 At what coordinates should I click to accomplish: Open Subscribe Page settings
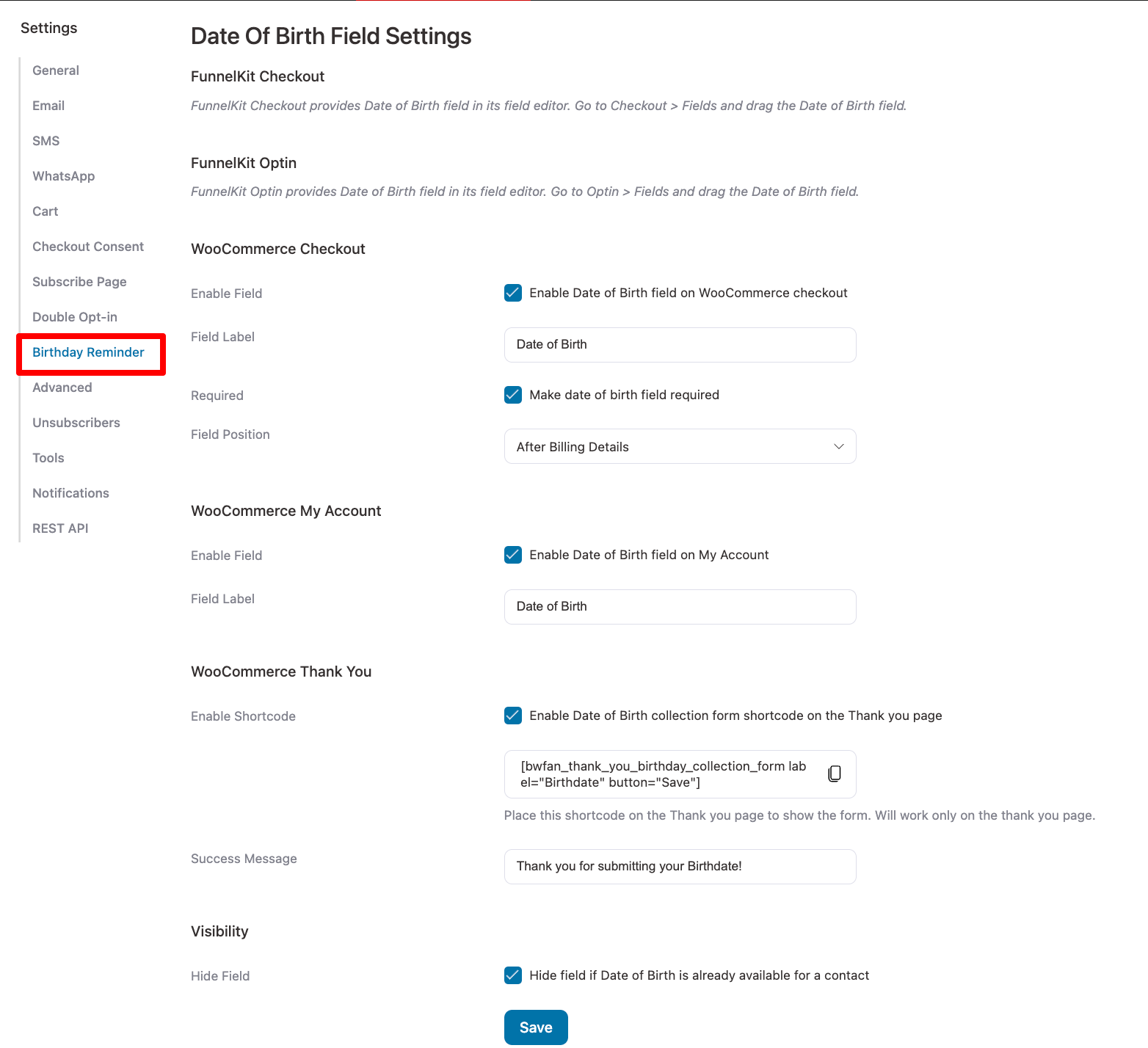point(79,282)
